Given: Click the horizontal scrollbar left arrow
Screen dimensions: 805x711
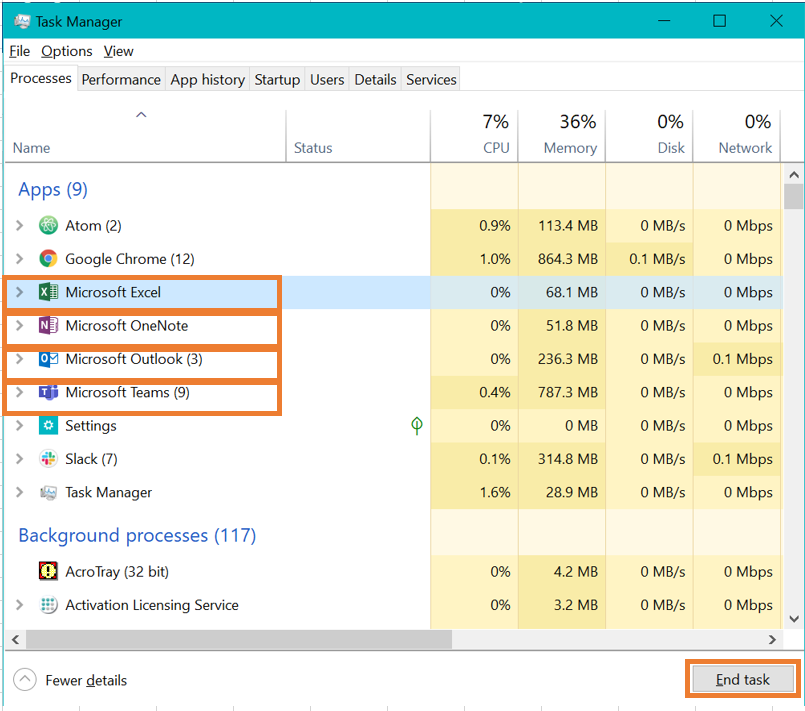Looking at the screenshot, I should [x=15, y=639].
